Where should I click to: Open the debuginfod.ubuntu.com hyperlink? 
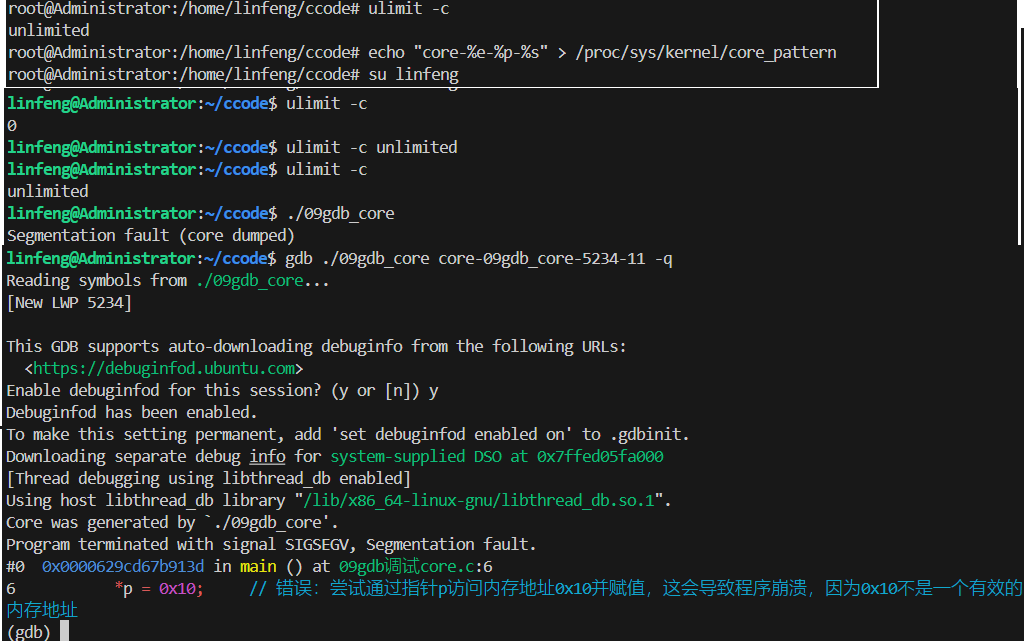coord(163,368)
